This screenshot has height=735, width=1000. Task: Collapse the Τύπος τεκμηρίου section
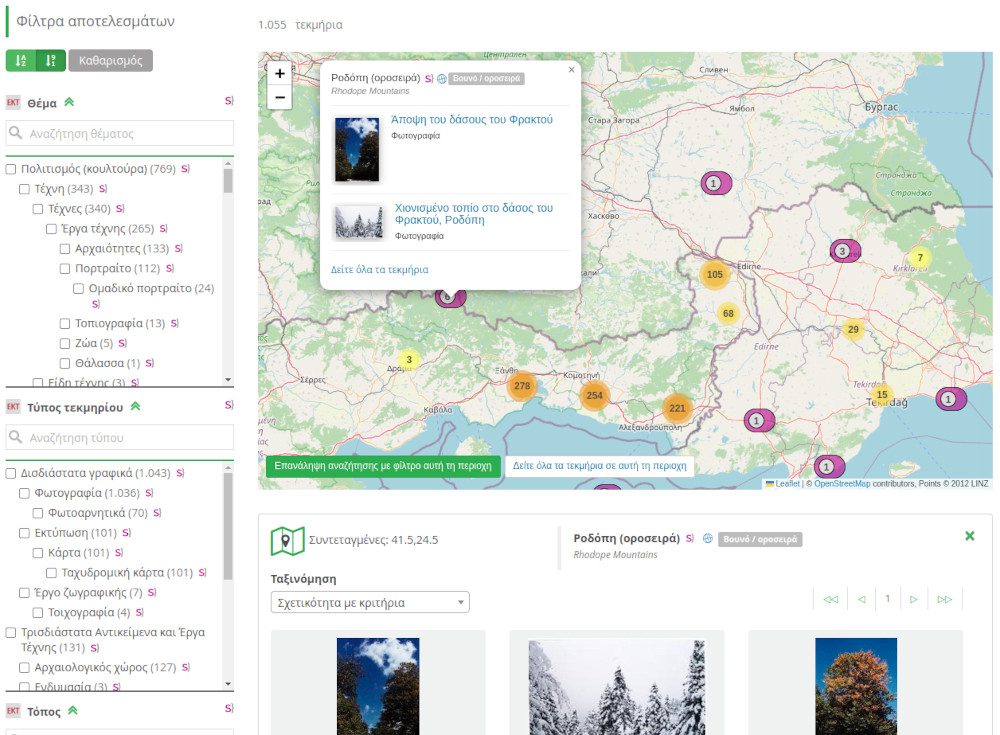pyautogui.click(x=136, y=407)
